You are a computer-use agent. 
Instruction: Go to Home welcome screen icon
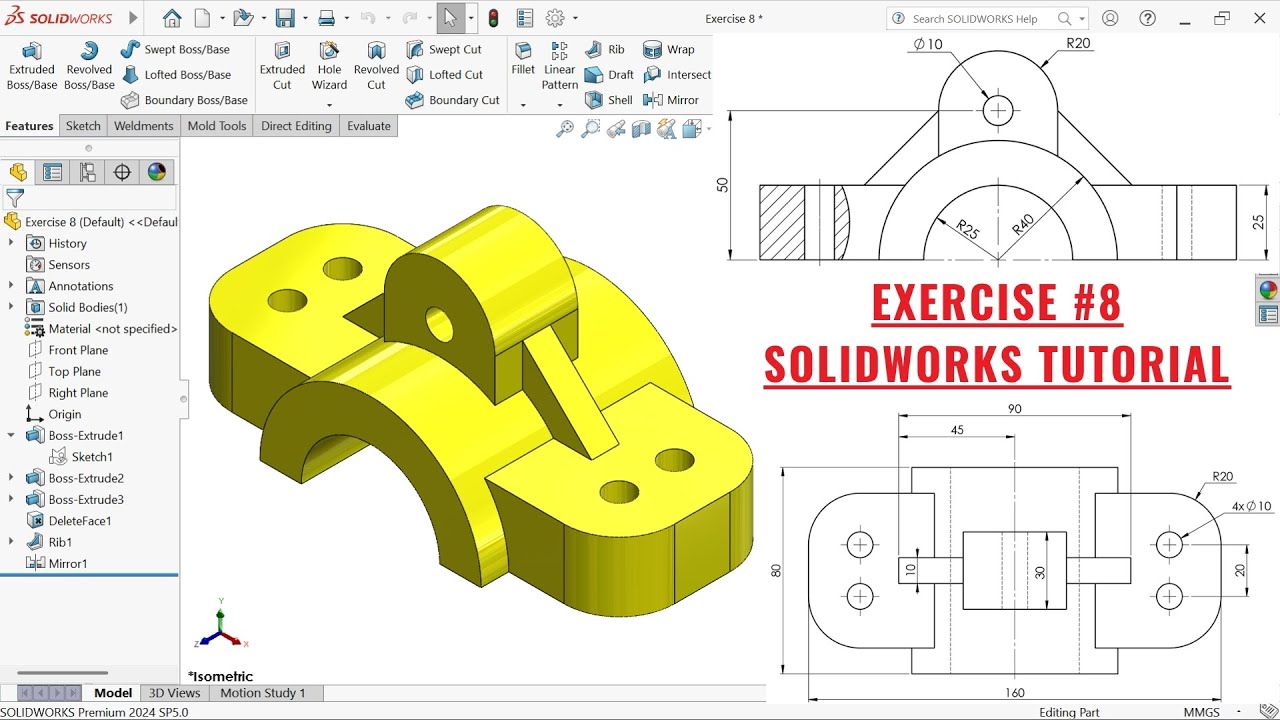(172, 18)
